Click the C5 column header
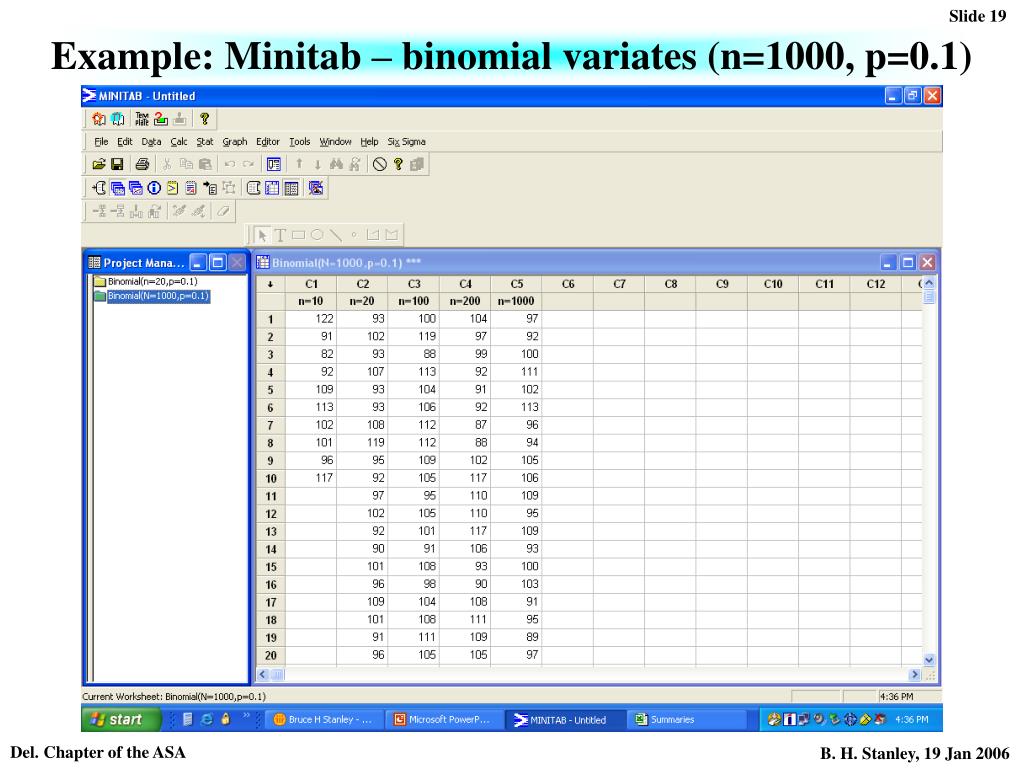Viewport: 1024px width, 768px height. pos(517,284)
